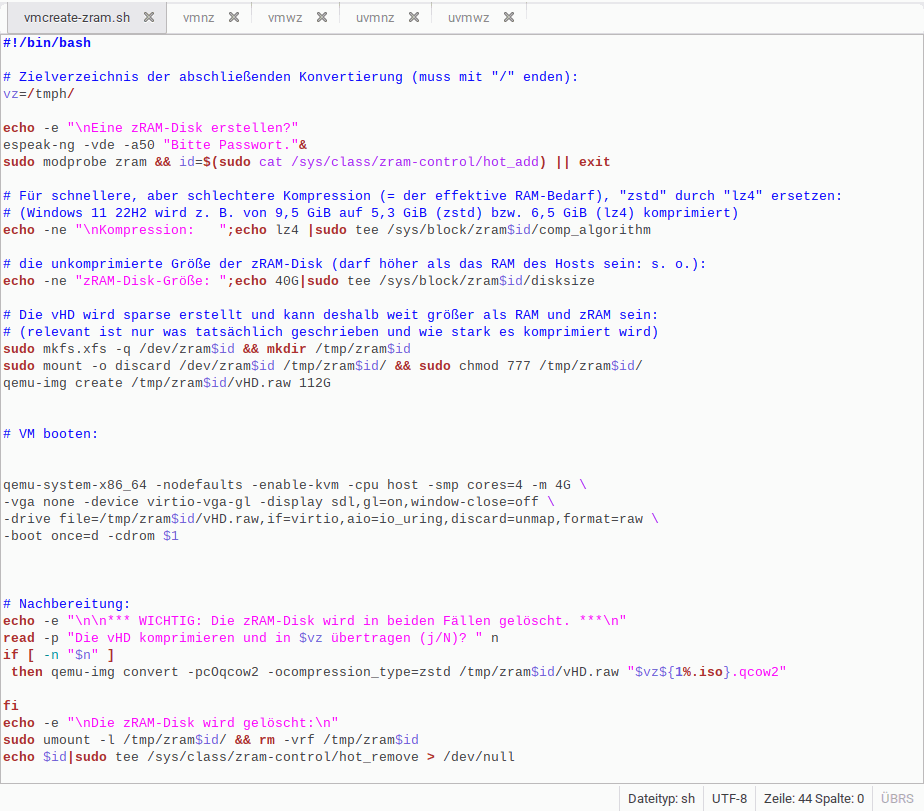Open the uvmnz tab

coord(375,18)
